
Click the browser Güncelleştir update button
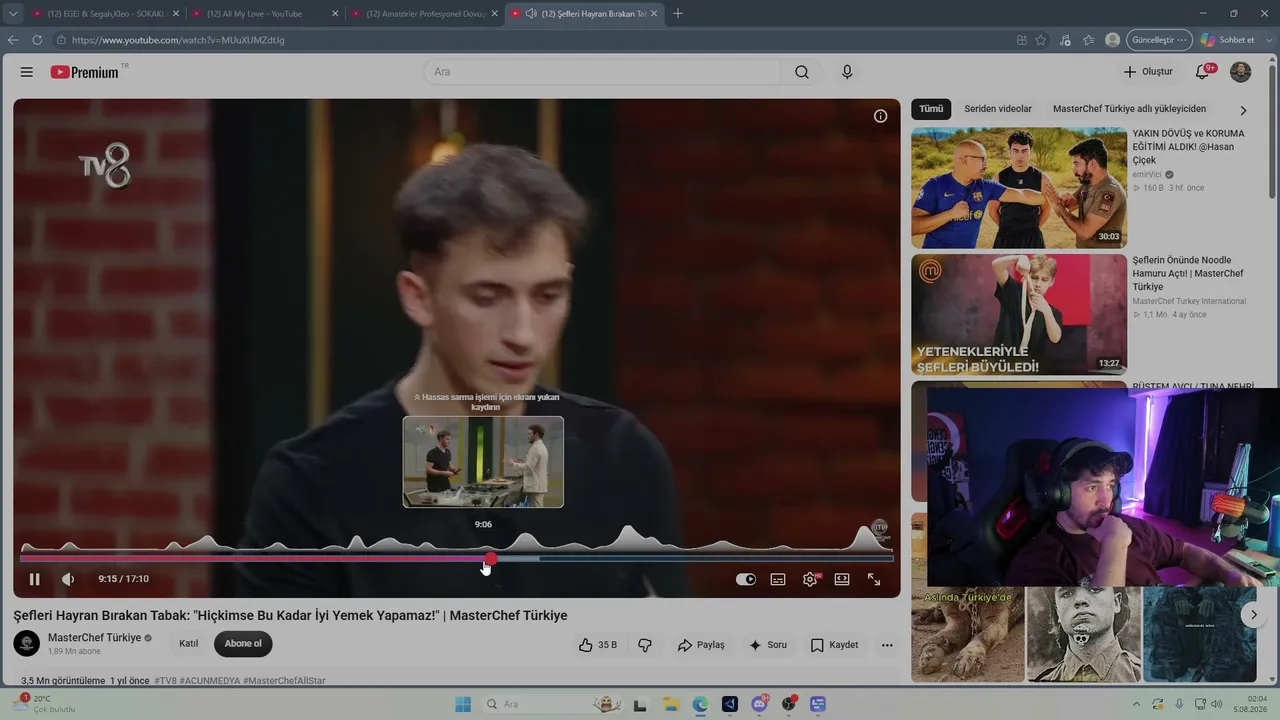point(1159,40)
